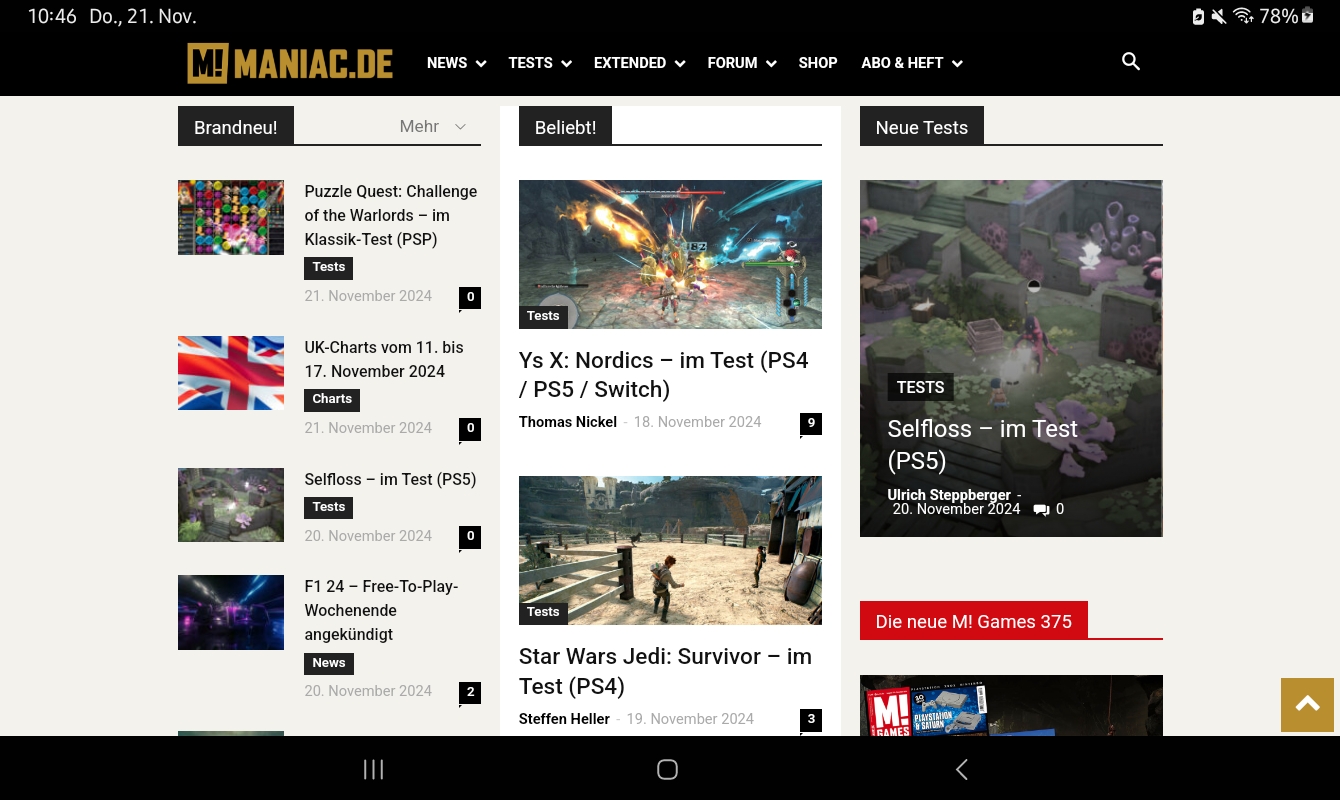Click the UK flag thumbnail
This screenshot has height=800, width=1340.
(x=231, y=373)
